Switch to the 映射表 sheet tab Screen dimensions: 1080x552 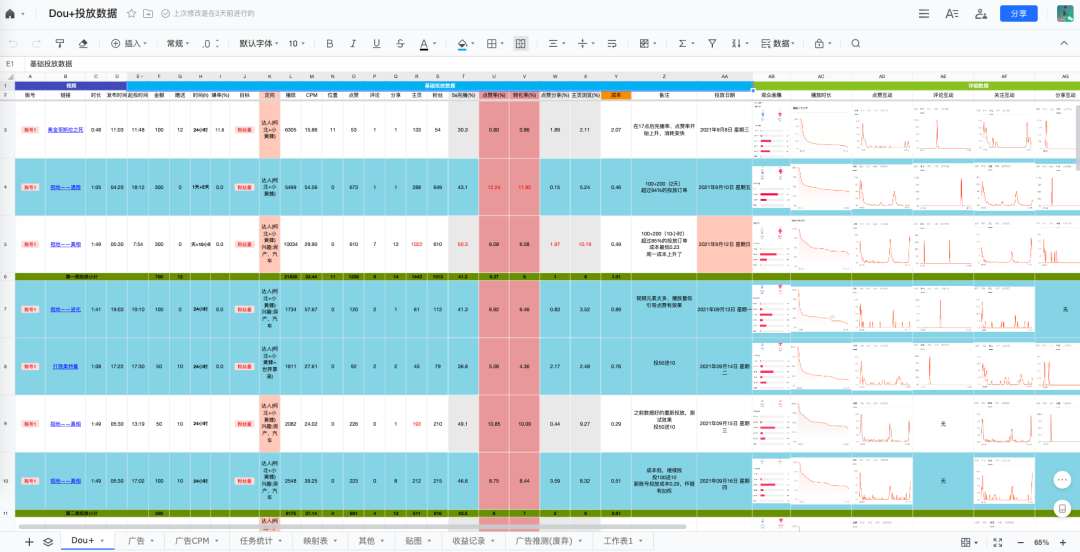point(320,541)
